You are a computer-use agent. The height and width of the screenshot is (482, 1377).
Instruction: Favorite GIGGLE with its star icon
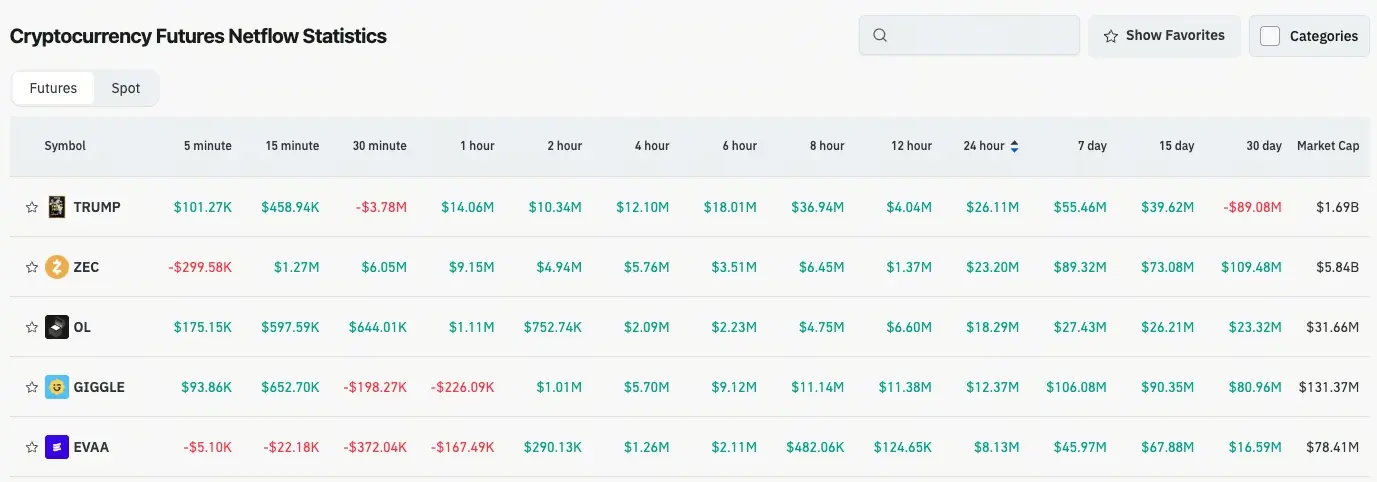[x=32, y=387]
